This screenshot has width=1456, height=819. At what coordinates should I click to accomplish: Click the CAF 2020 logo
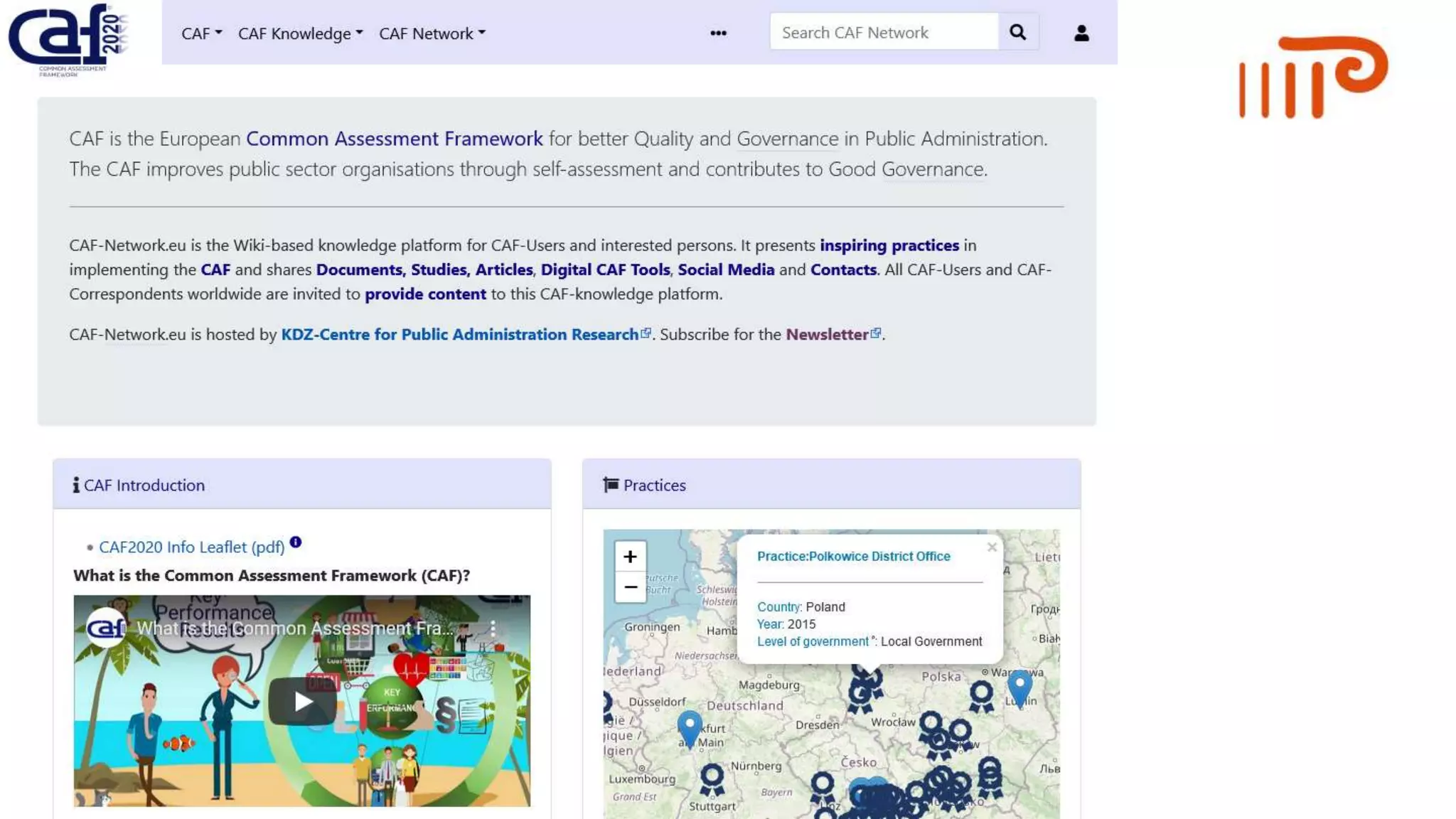click(68, 39)
